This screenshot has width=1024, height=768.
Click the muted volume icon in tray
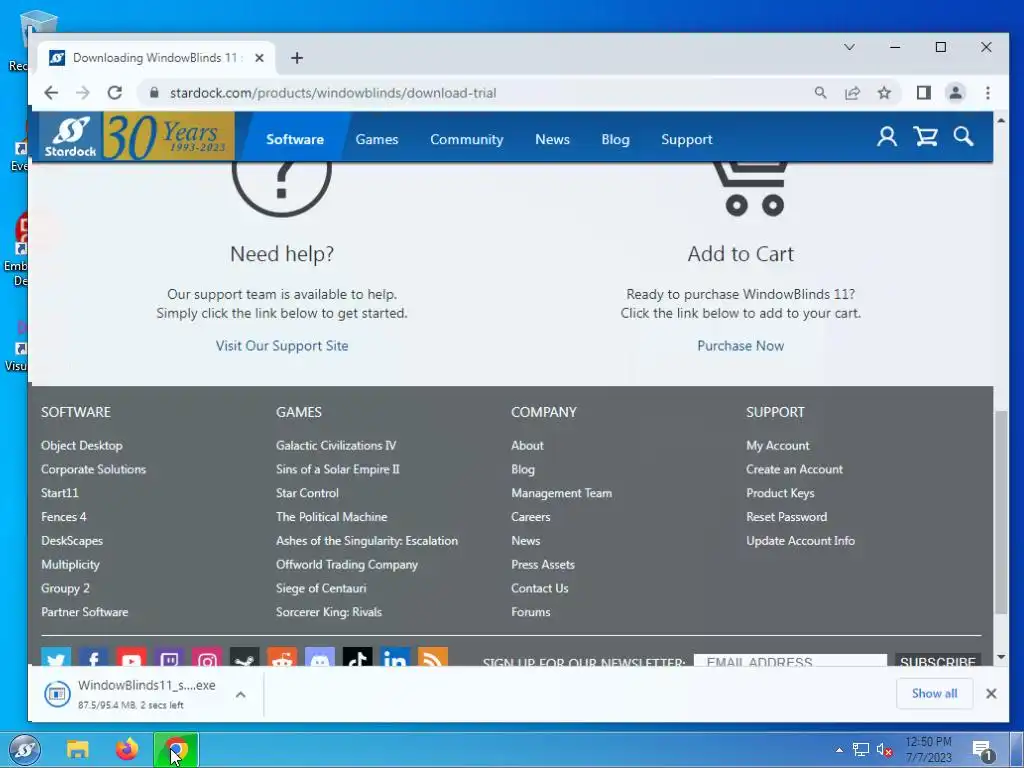pos(884,750)
